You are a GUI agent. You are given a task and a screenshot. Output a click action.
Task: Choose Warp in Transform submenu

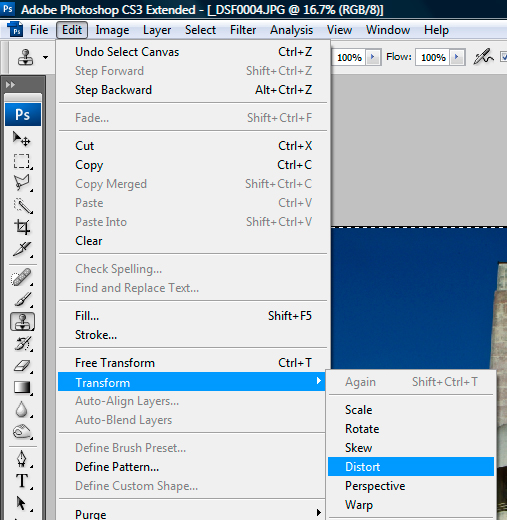411,505
